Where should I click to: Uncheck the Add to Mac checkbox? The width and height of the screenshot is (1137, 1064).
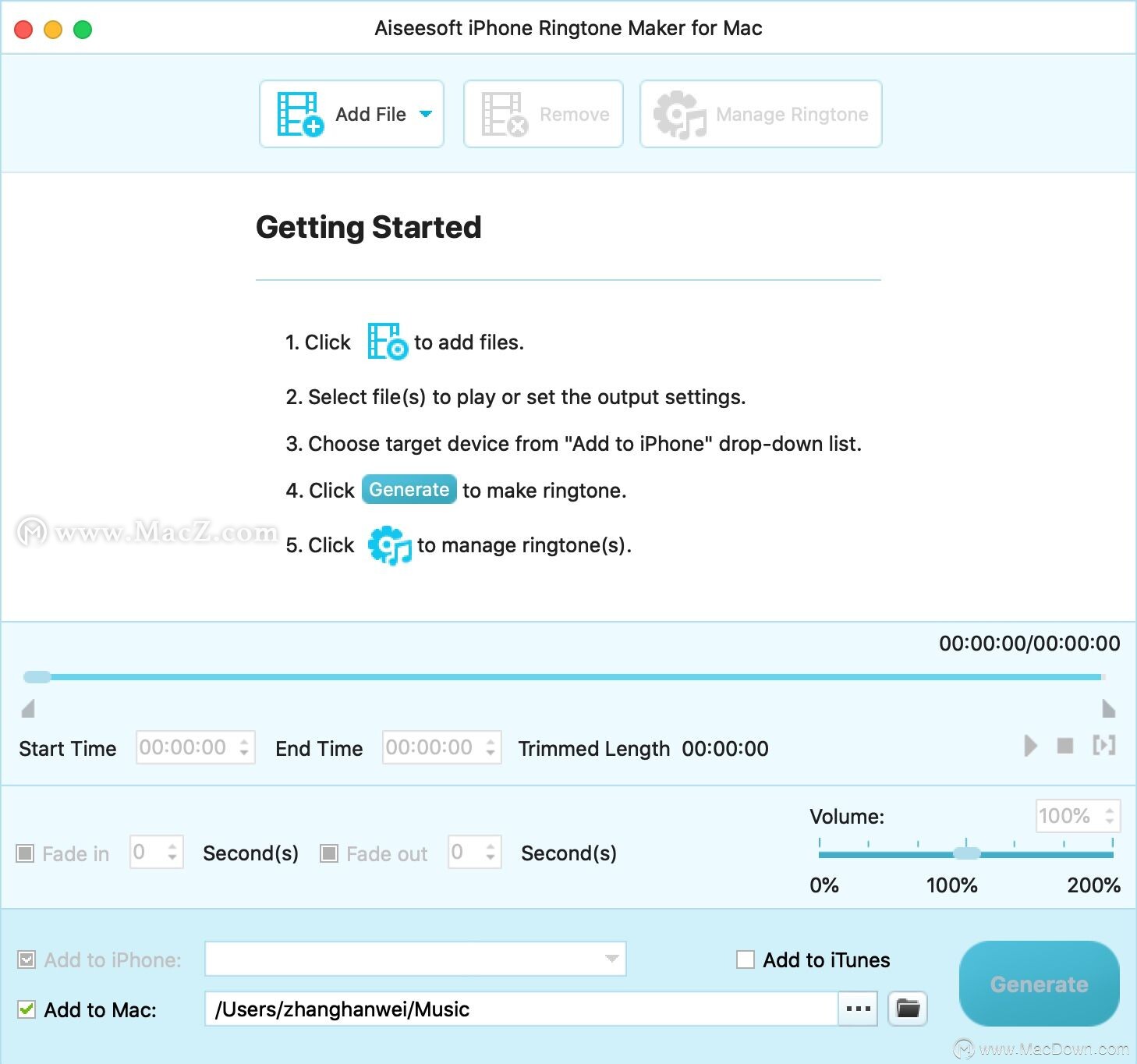click(27, 1009)
